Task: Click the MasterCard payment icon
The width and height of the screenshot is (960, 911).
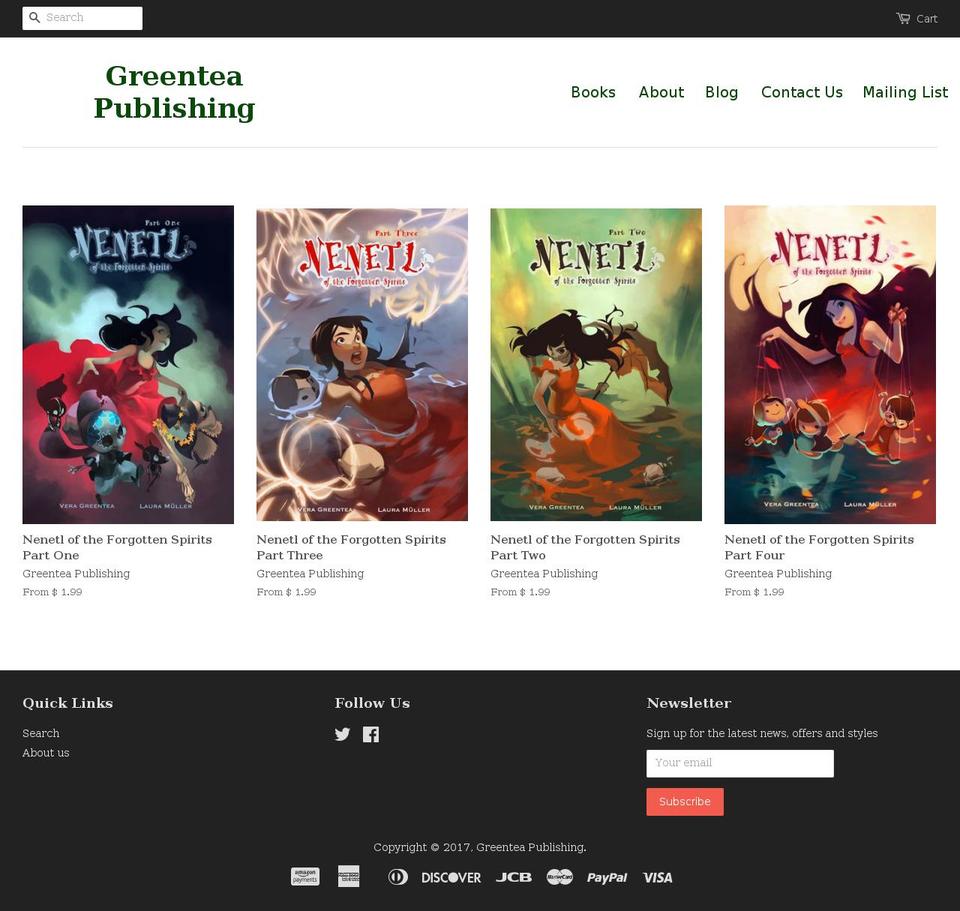Action: click(x=560, y=877)
